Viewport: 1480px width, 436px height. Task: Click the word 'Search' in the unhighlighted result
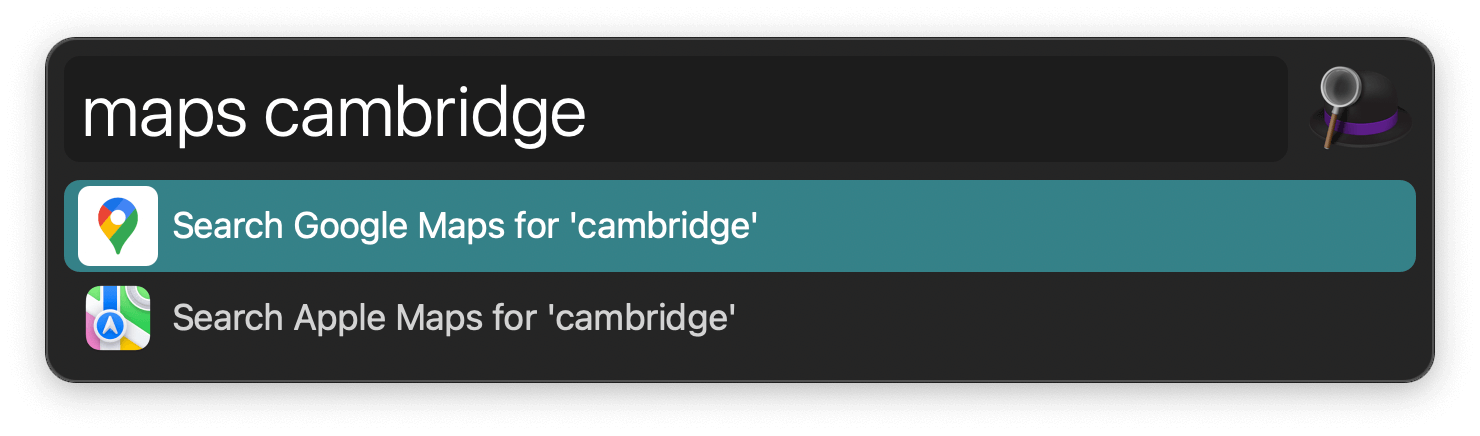228,318
